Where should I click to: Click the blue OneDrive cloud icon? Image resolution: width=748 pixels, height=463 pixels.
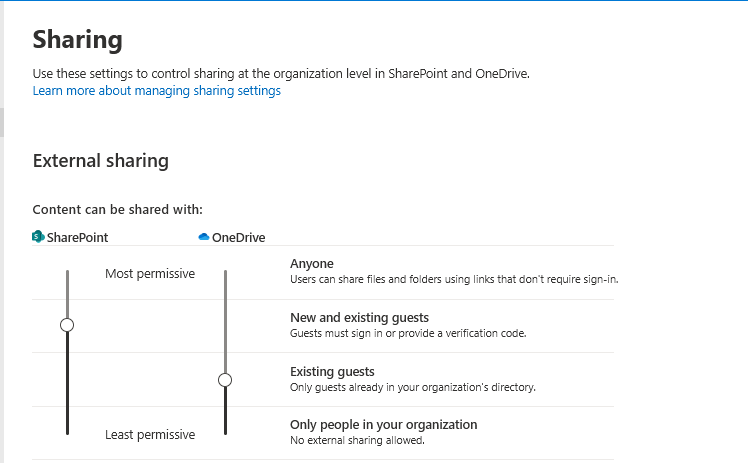pyautogui.click(x=204, y=237)
